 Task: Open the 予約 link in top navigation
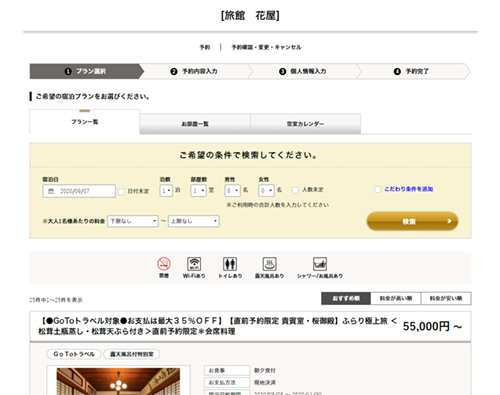pyautogui.click(x=205, y=47)
